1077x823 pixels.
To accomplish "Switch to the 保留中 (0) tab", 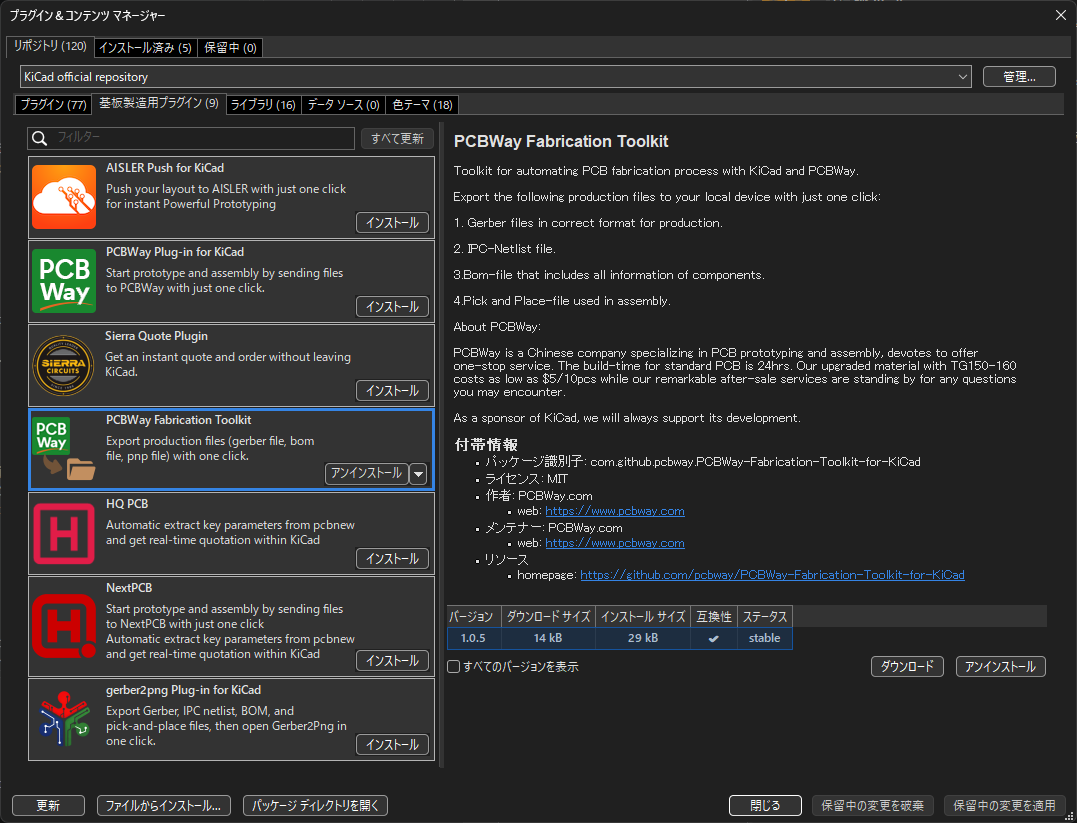I will point(230,47).
